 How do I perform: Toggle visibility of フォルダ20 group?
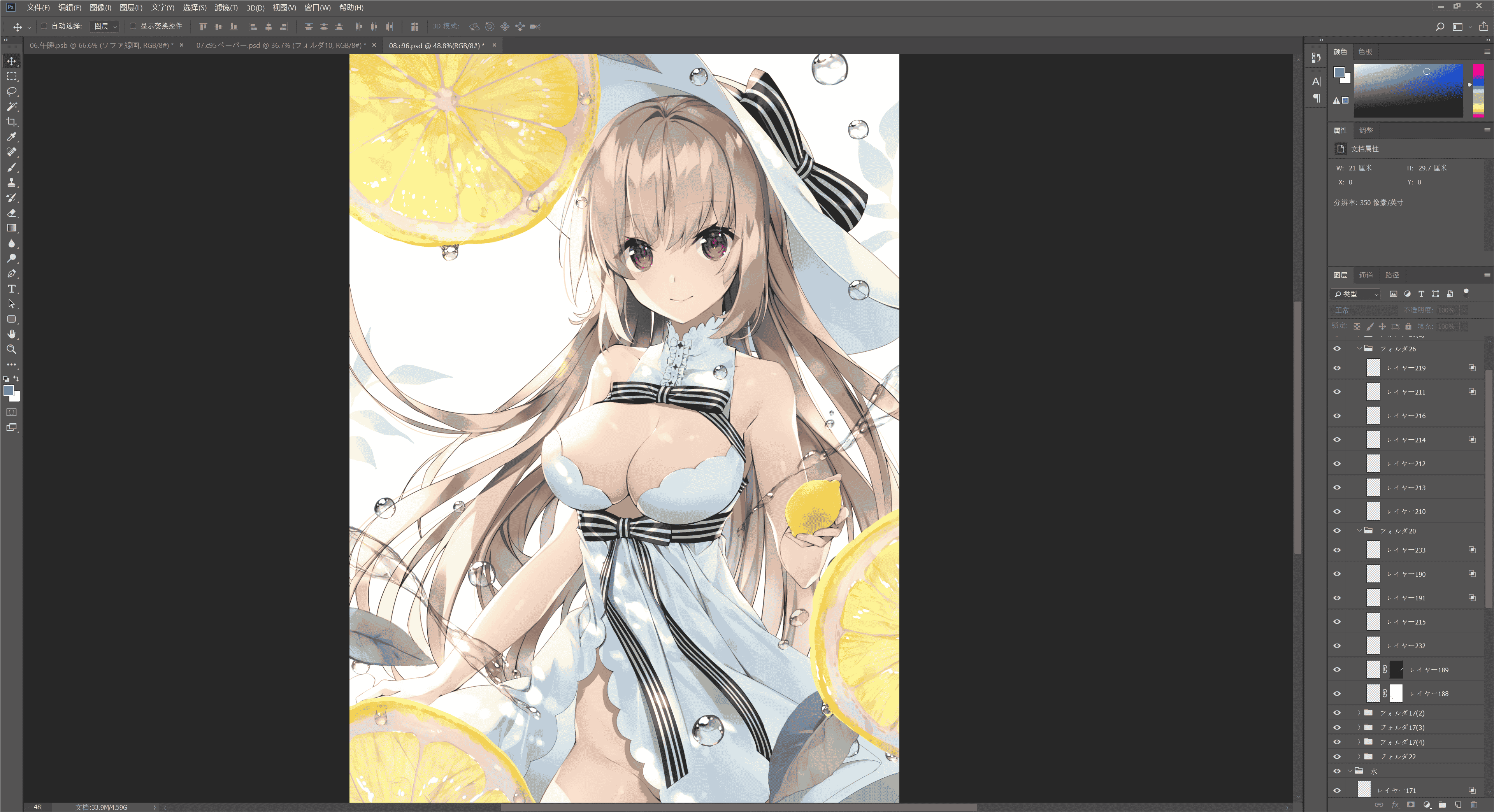pyautogui.click(x=1337, y=531)
